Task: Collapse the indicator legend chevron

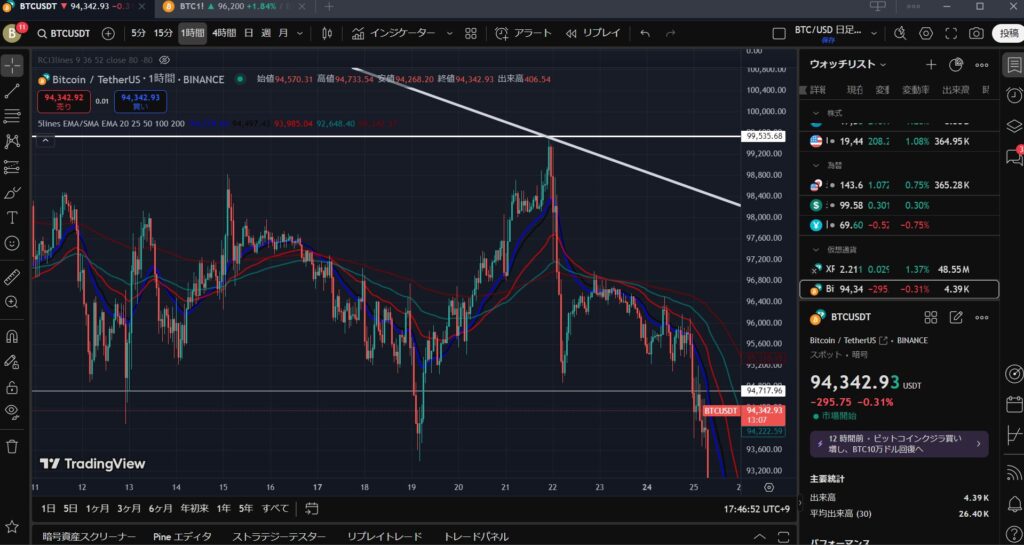Action: coord(45,140)
